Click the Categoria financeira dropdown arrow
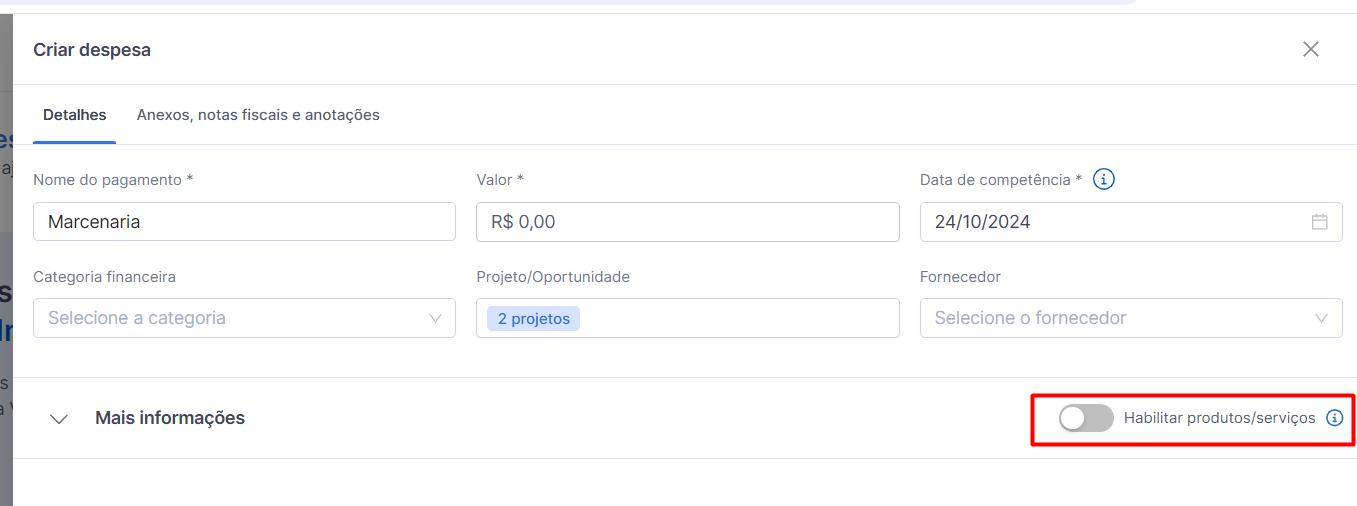The image size is (1357, 506). pyautogui.click(x=435, y=318)
